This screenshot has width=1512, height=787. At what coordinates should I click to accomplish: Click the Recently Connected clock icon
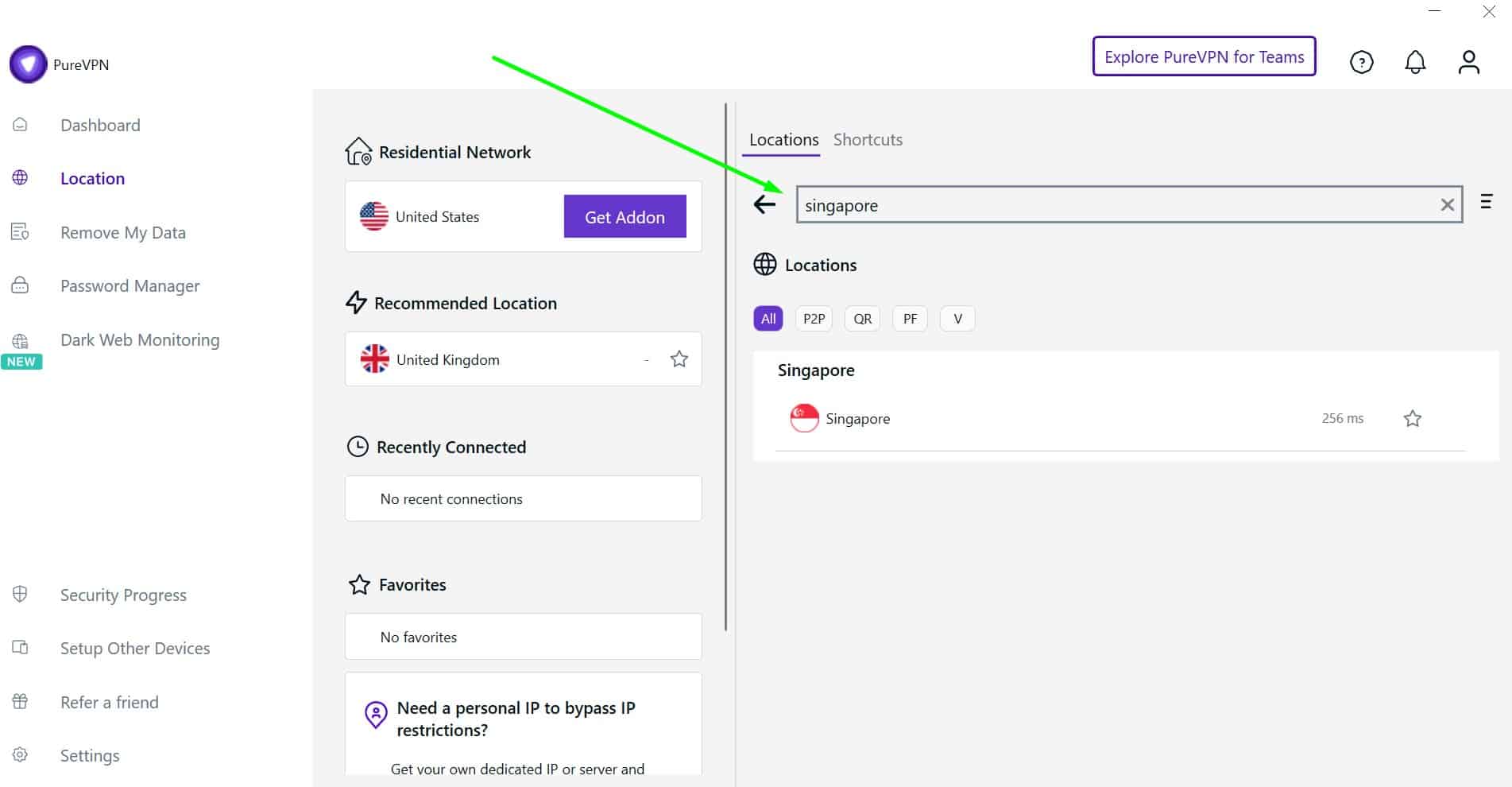358,447
